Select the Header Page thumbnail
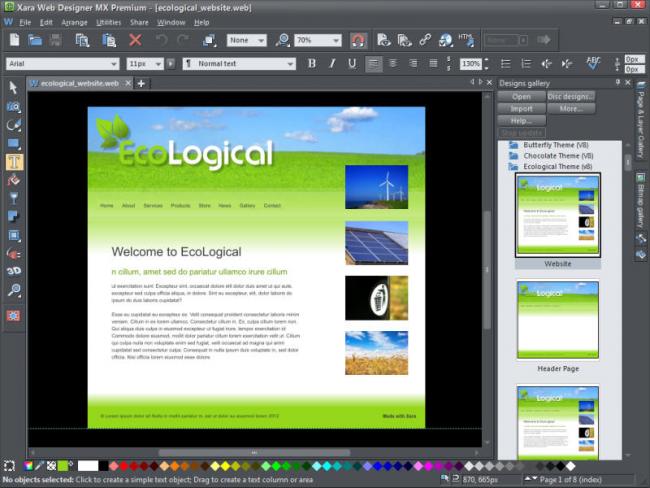 point(558,320)
